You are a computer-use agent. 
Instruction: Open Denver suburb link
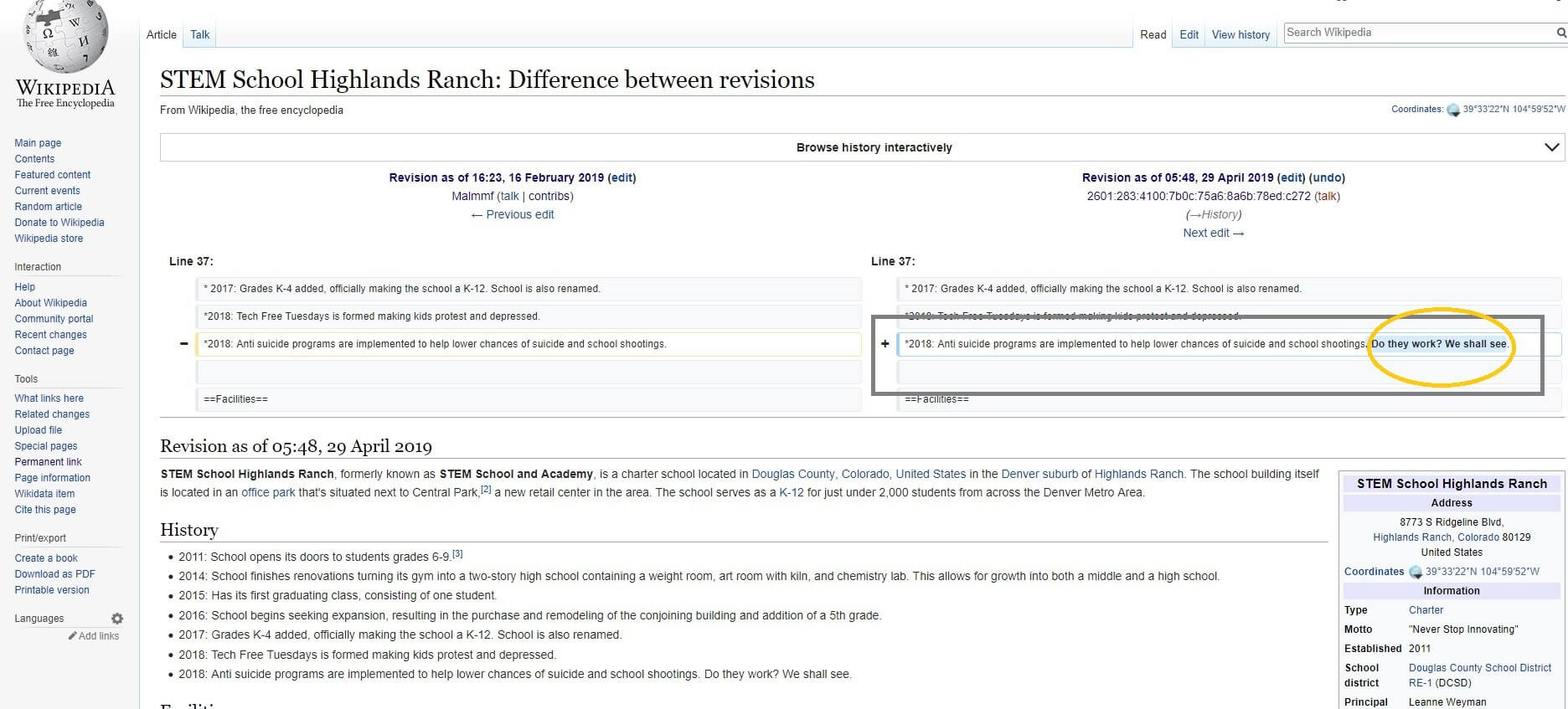click(1039, 474)
